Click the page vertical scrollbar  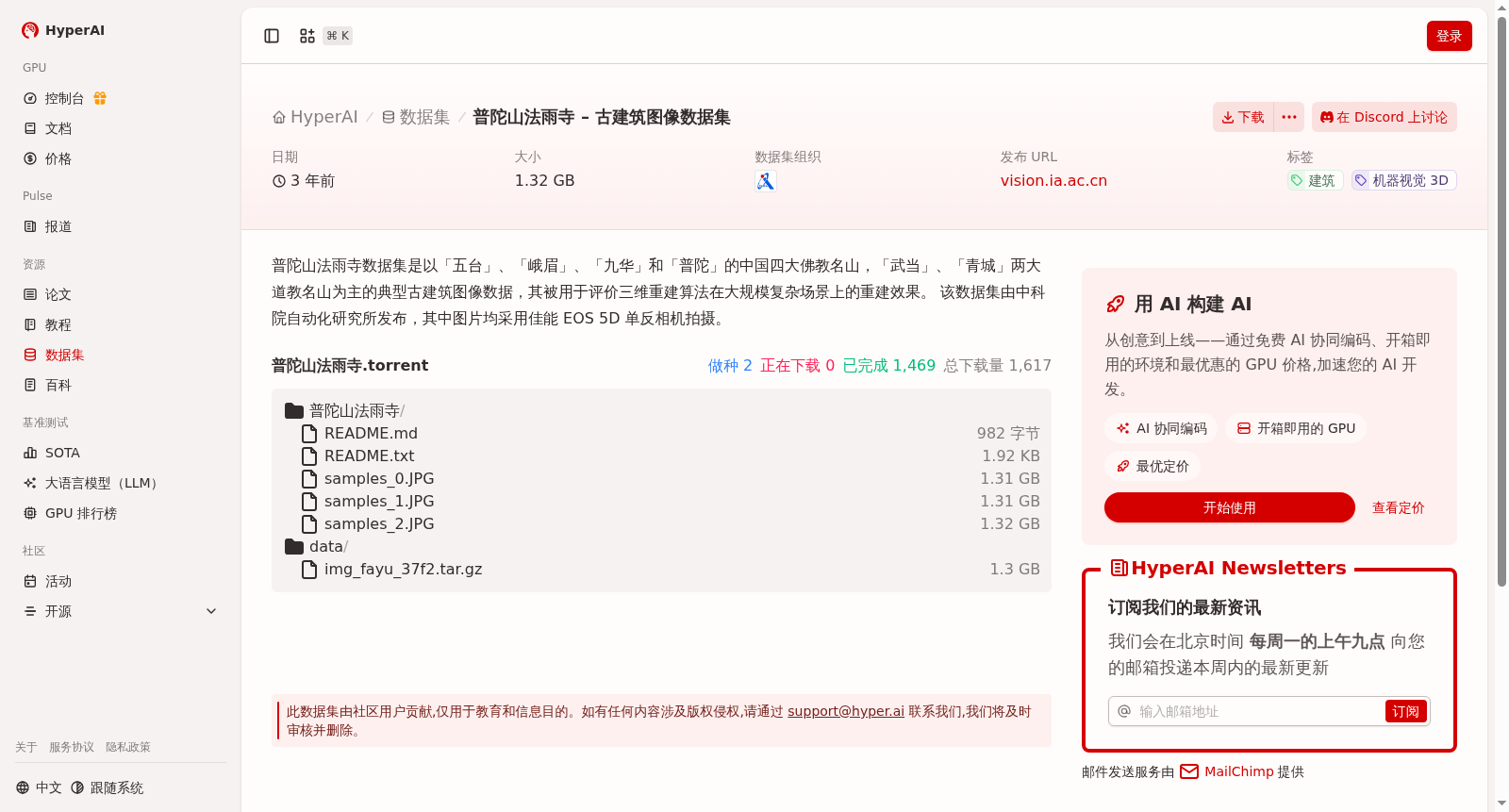click(x=1501, y=302)
